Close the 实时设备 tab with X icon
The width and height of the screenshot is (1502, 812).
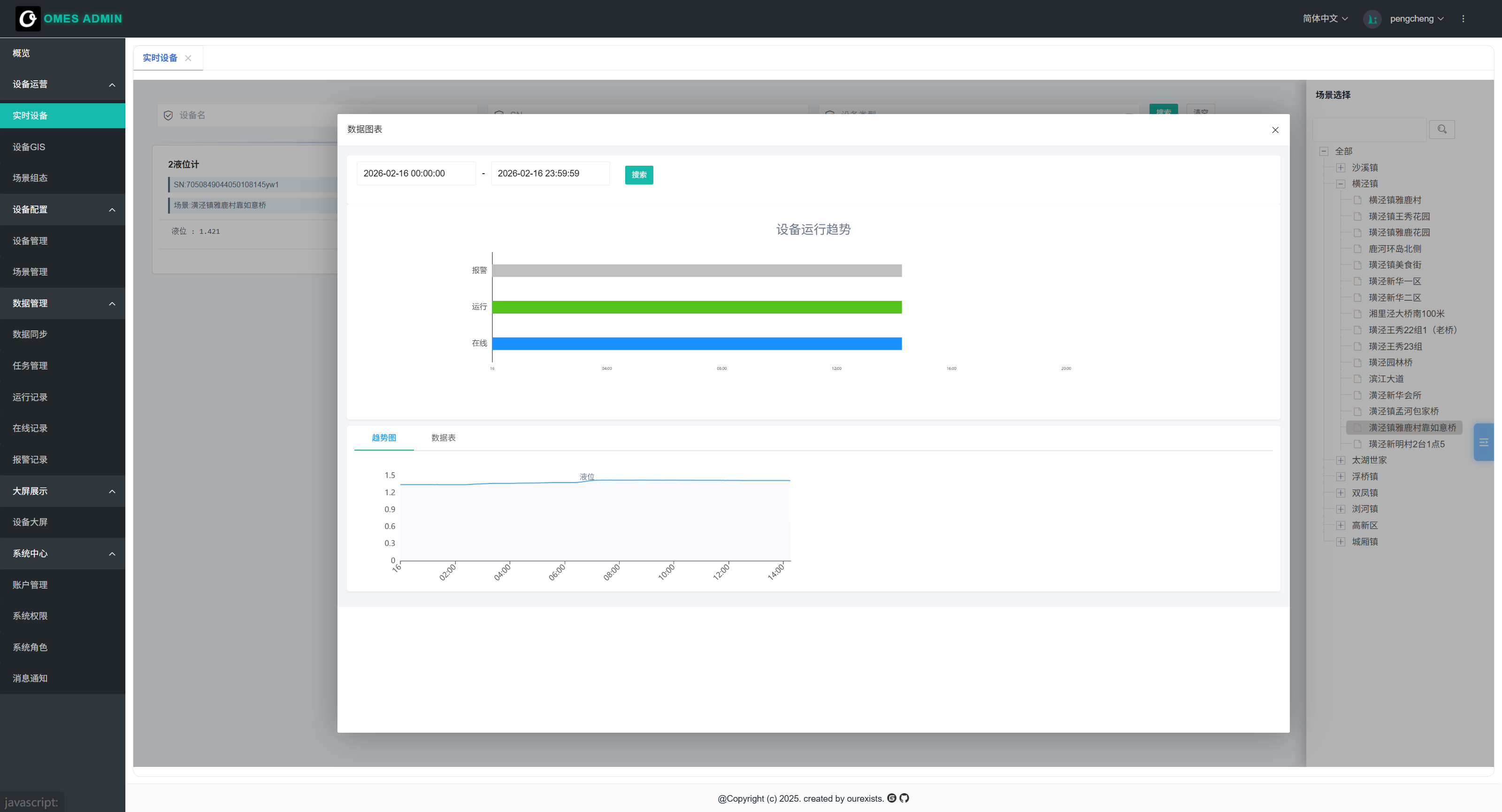(188, 58)
